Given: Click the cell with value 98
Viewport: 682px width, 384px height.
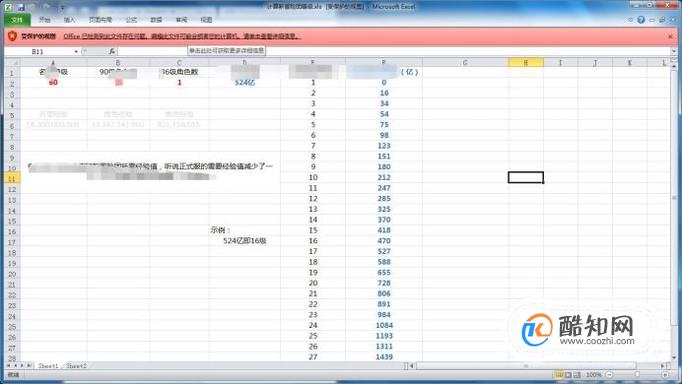Looking at the screenshot, I should [x=384, y=135].
